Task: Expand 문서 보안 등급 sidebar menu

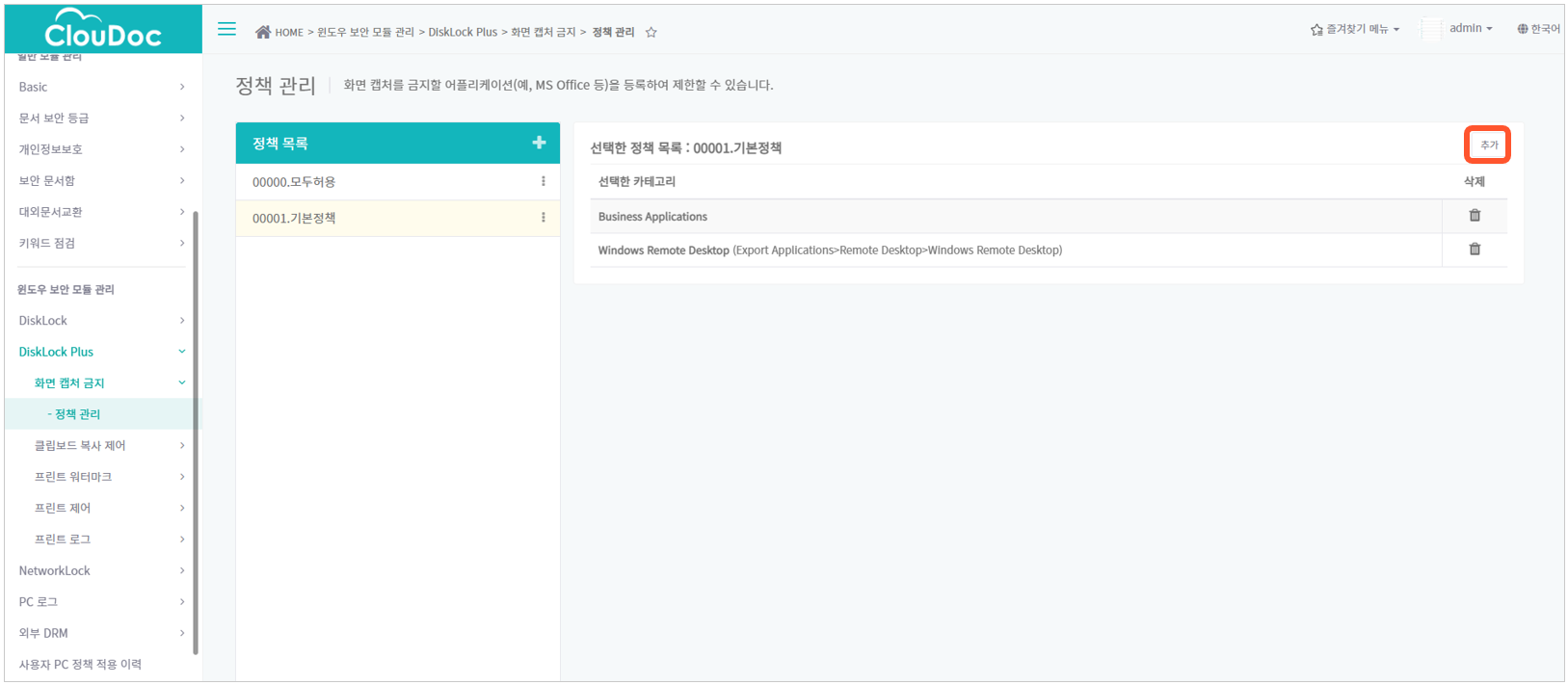Action: click(x=101, y=118)
